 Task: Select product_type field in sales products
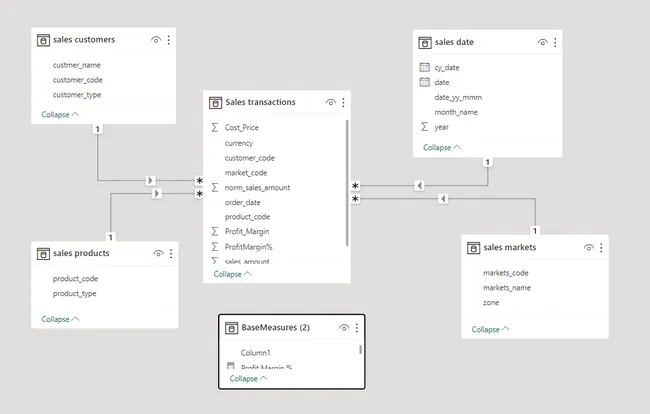coord(75,294)
